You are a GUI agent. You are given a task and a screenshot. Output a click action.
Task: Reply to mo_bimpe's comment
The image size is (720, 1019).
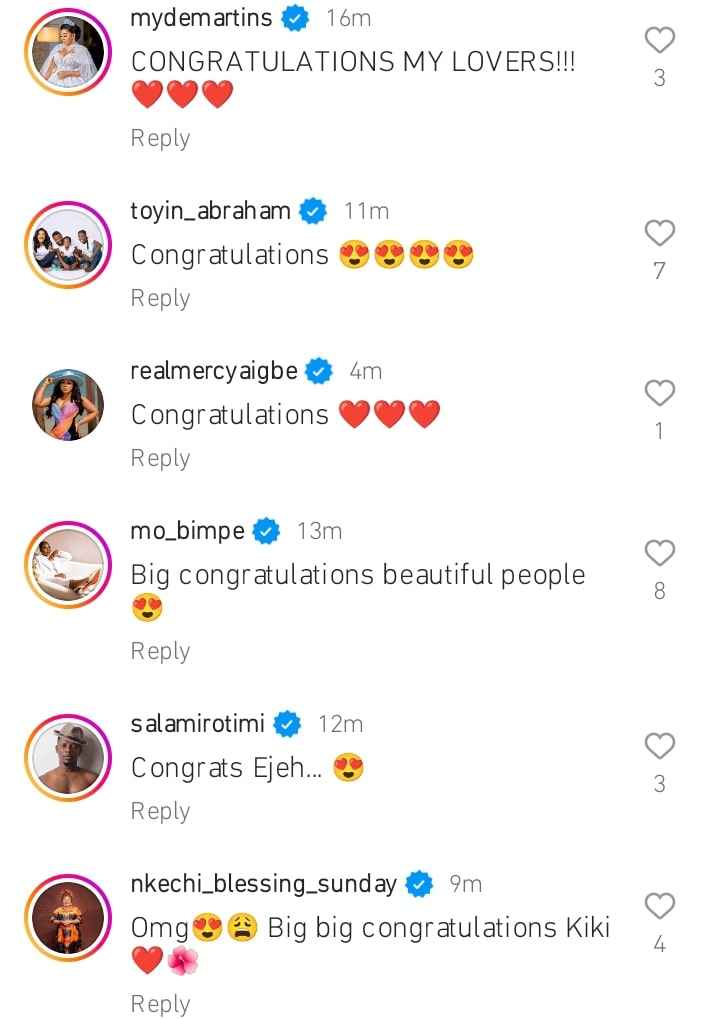click(161, 651)
